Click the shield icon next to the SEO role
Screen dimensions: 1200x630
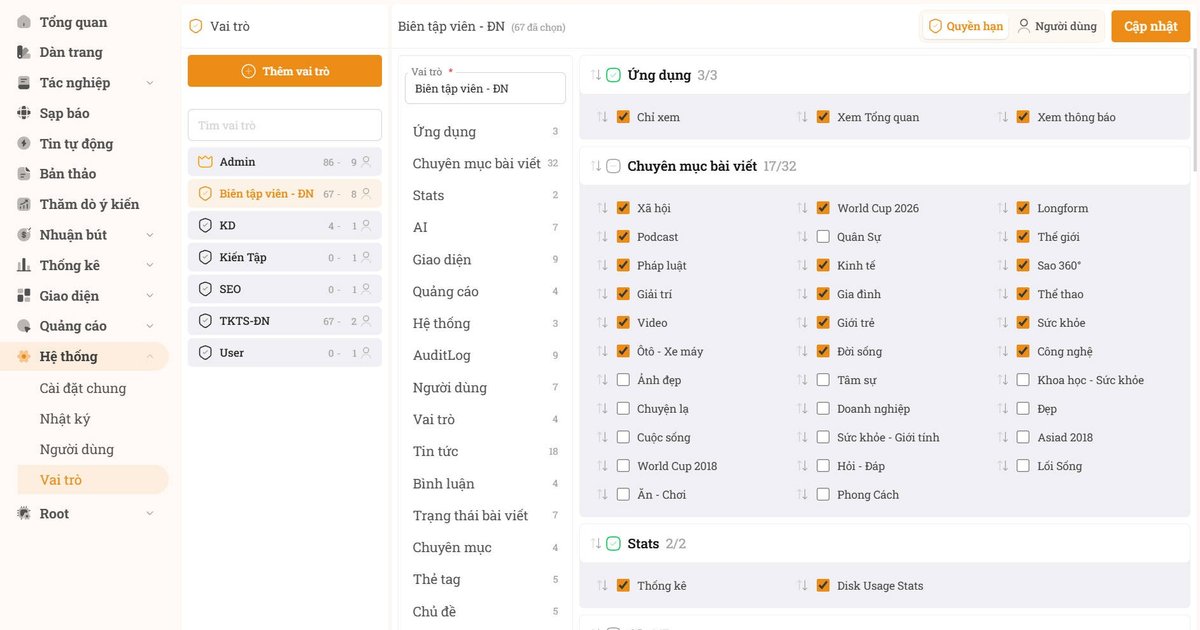pos(205,289)
